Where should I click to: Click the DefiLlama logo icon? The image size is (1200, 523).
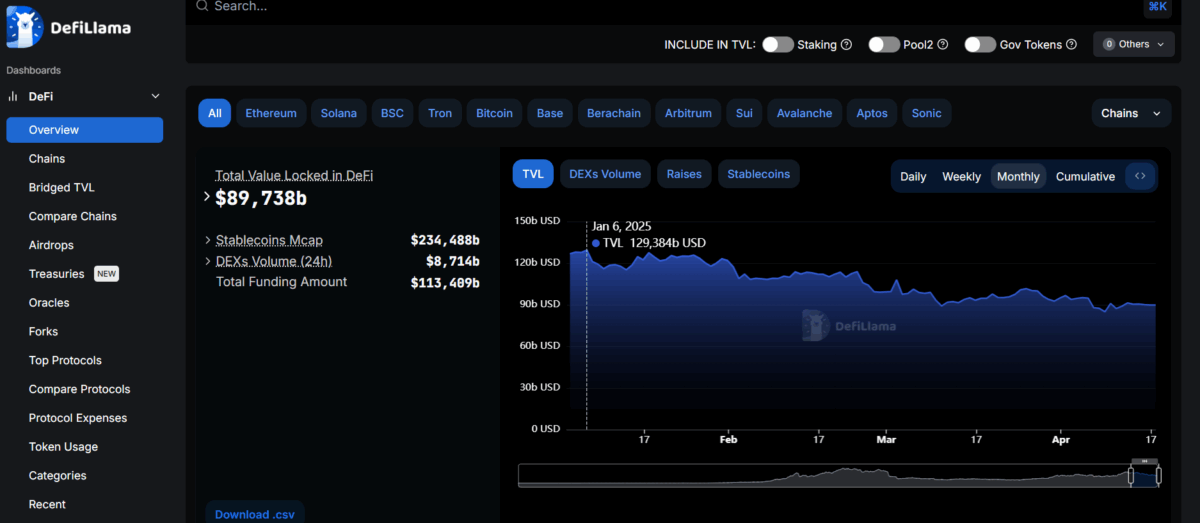[24, 27]
